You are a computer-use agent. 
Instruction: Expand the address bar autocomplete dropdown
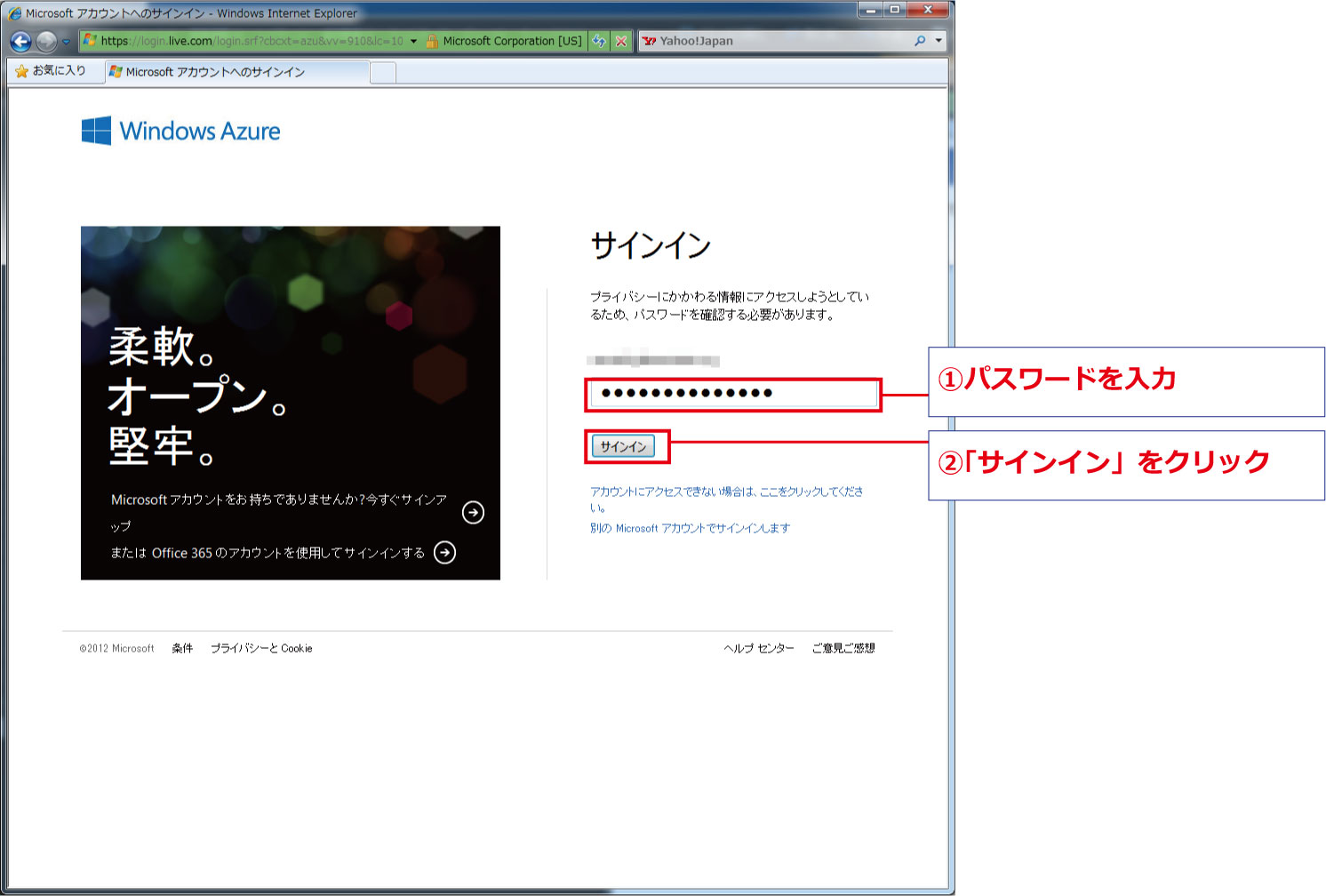coord(413,41)
